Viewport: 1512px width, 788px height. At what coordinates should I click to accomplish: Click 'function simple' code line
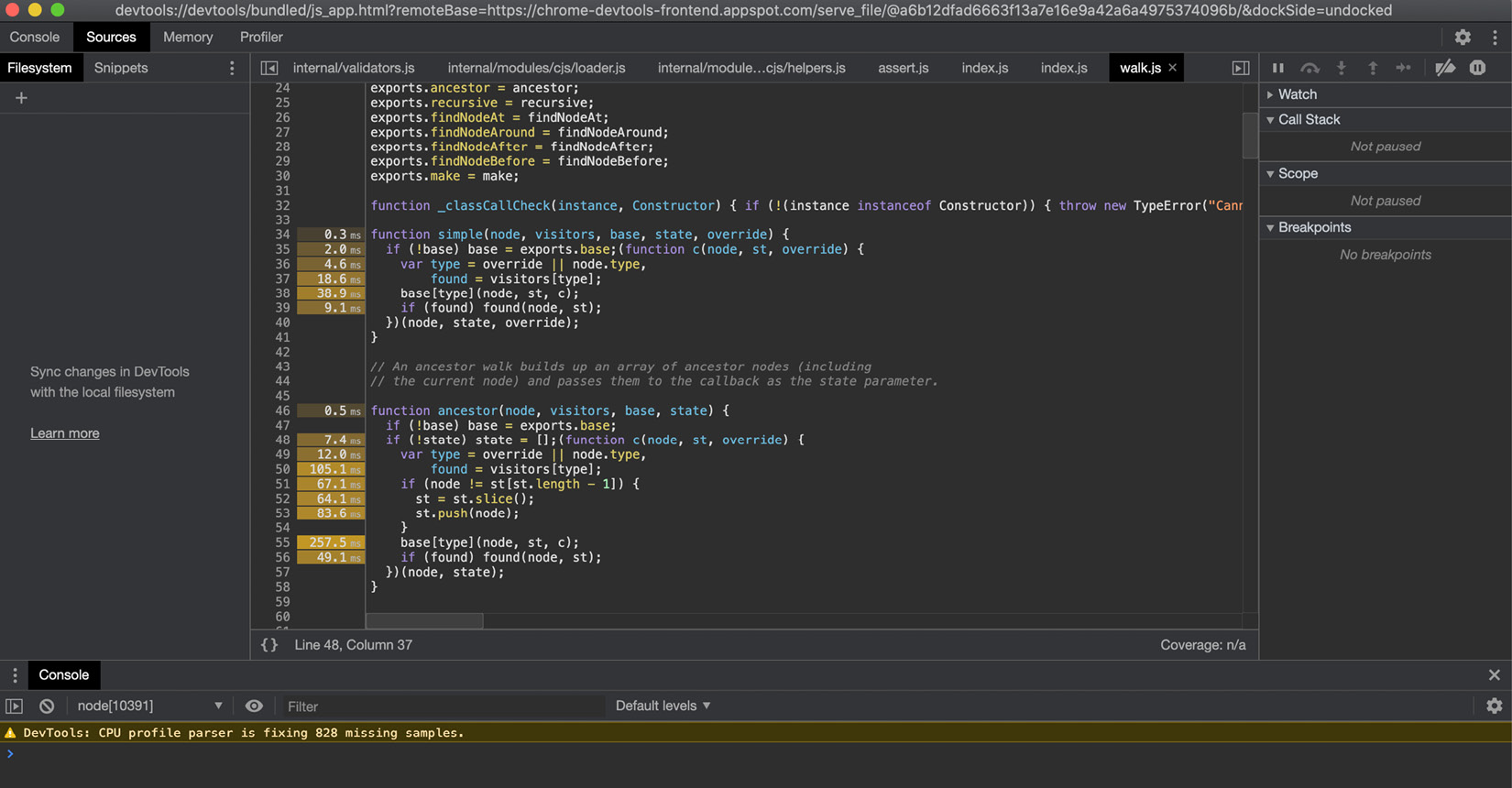[579, 235]
